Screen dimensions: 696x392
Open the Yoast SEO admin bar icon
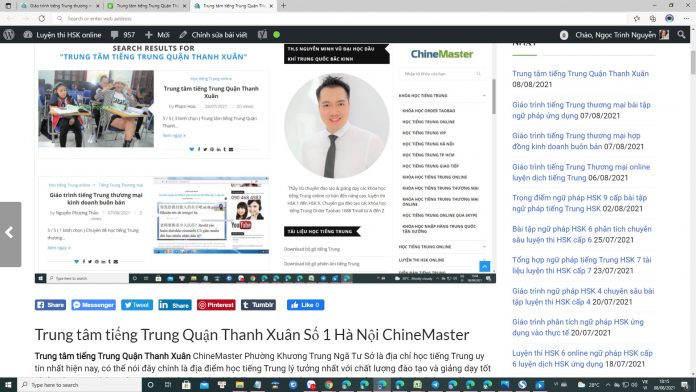coord(262,35)
